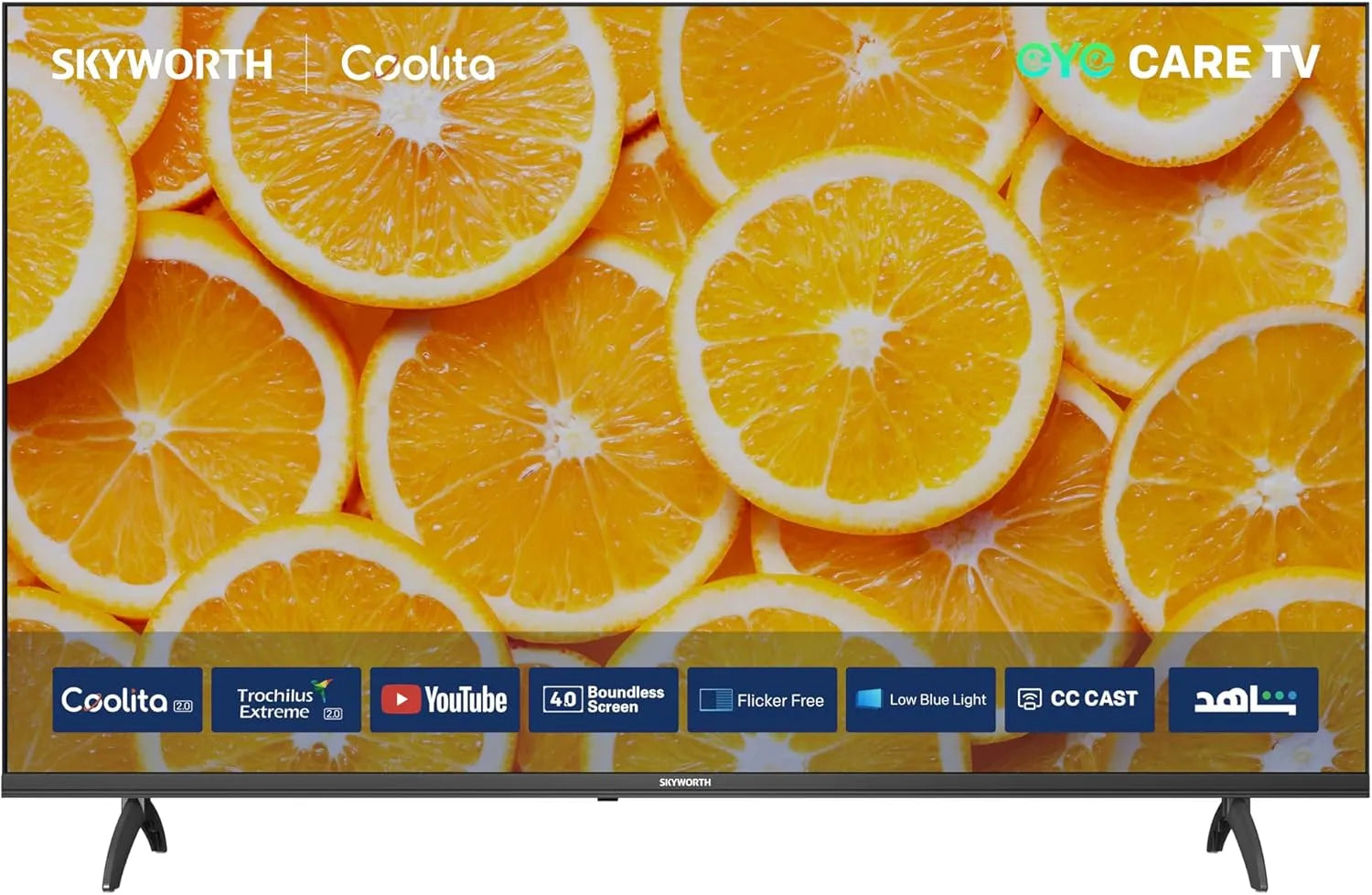Click the left TV stand leg
1372x895 pixels.
coord(133,837)
